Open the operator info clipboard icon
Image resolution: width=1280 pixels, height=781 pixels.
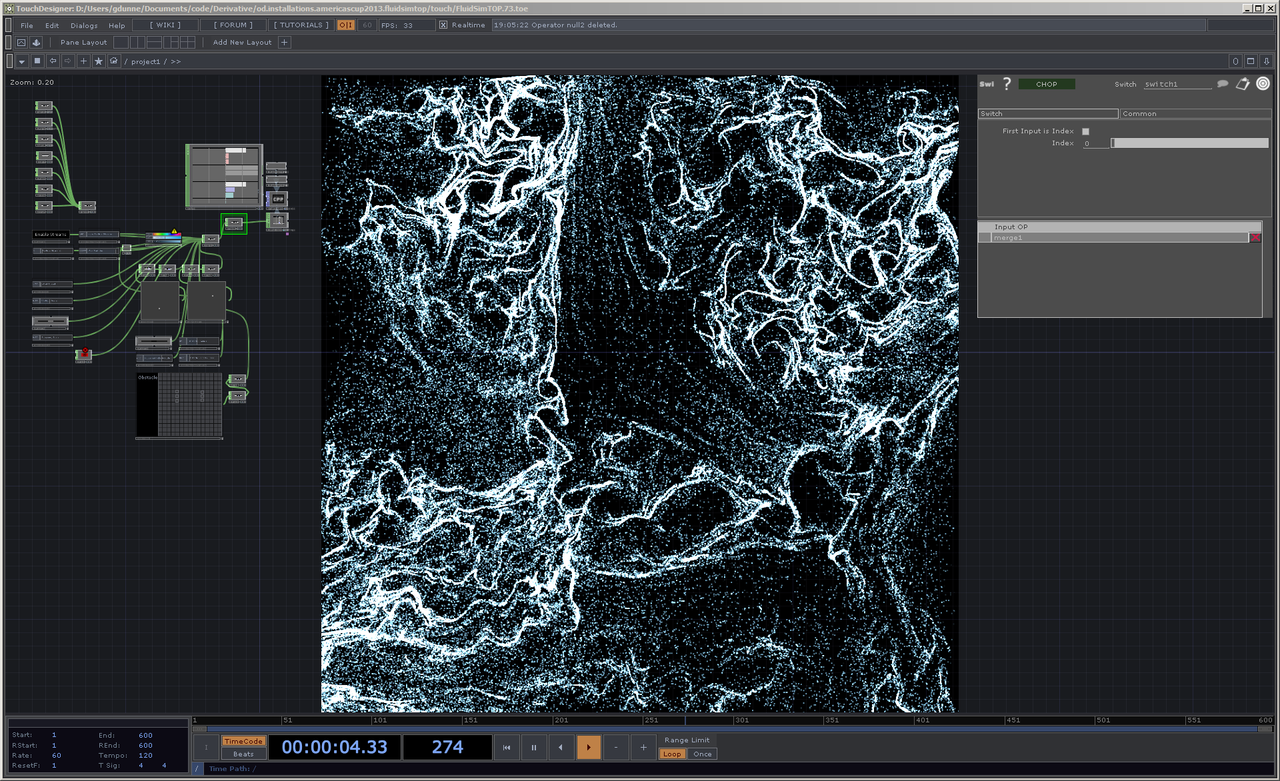click(x=1243, y=84)
